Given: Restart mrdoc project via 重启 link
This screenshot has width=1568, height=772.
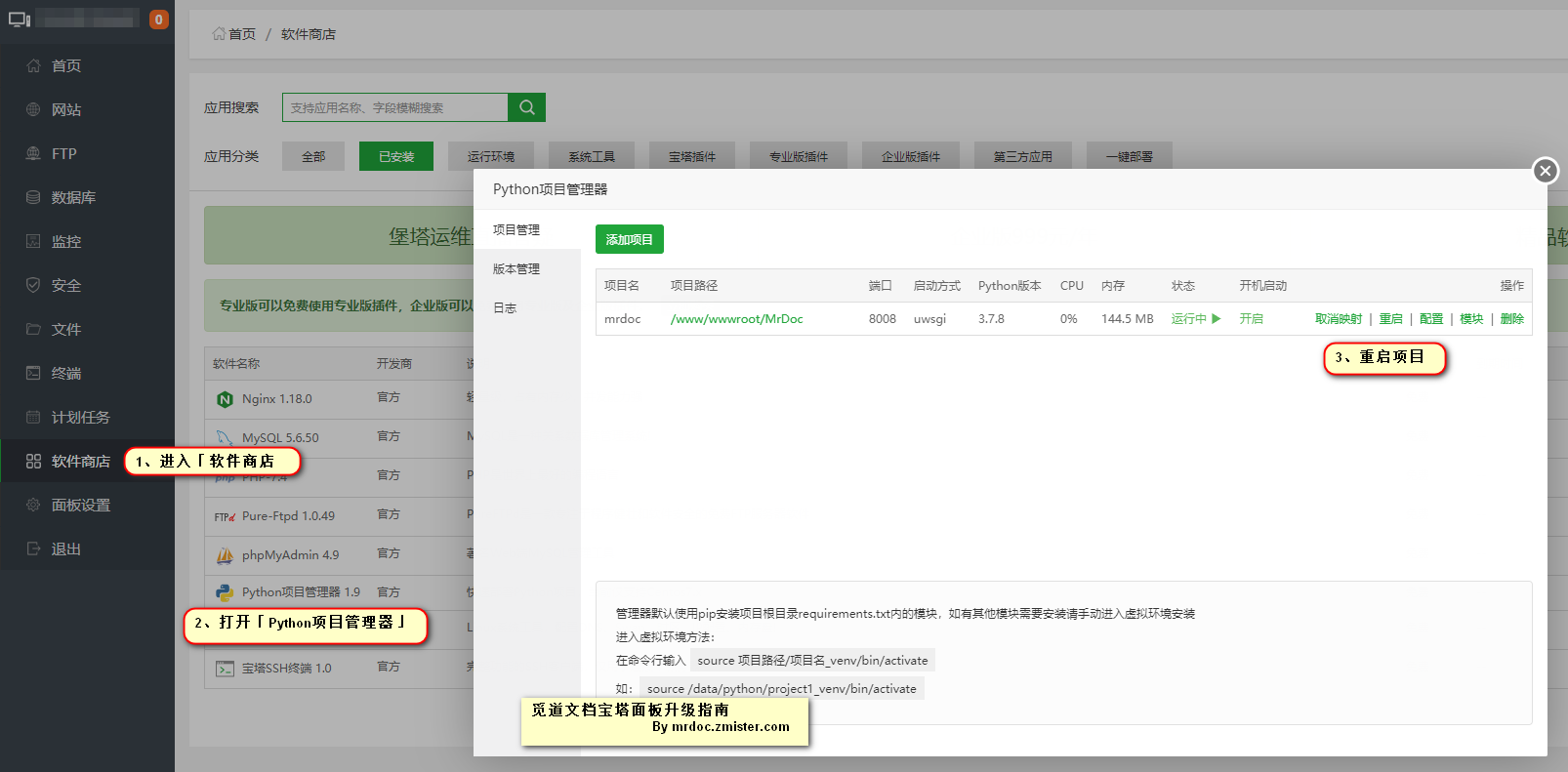Looking at the screenshot, I should (x=1390, y=319).
